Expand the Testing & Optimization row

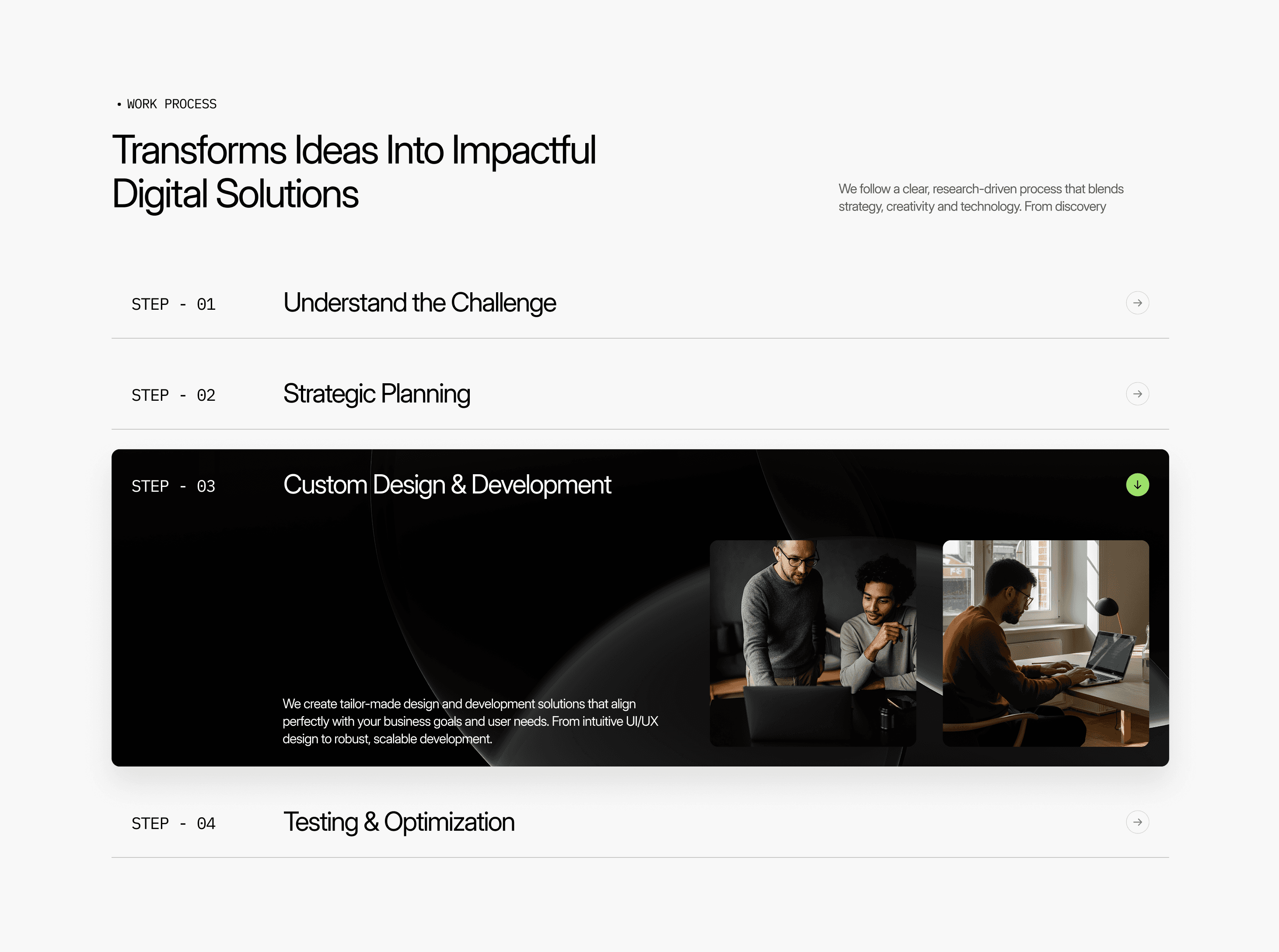coord(398,822)
